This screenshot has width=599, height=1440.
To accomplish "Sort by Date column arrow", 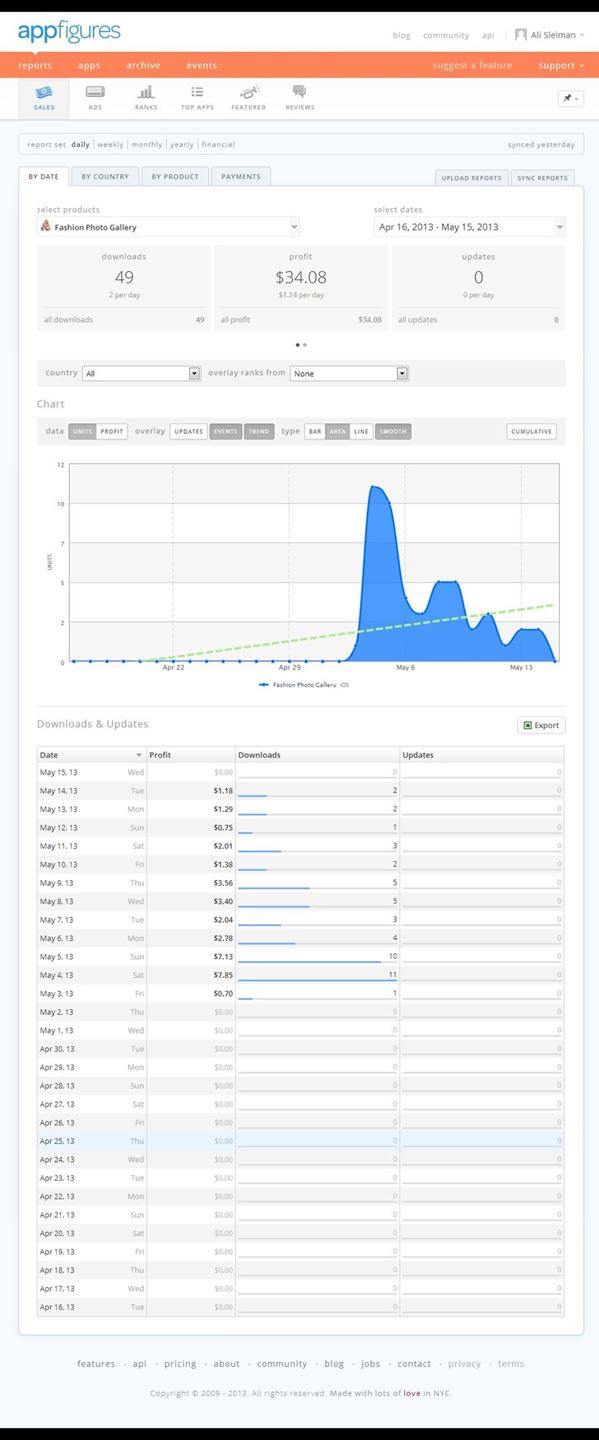I will pyautogui.click(x=139, y=755).
